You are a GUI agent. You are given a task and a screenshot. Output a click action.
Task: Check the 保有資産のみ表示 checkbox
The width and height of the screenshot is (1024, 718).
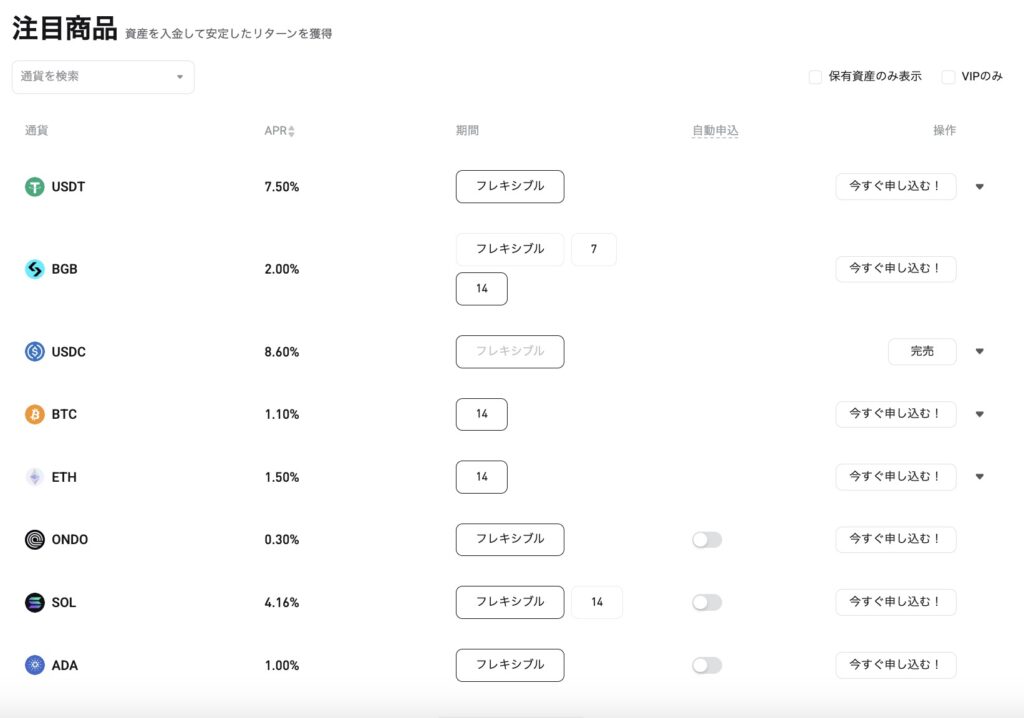(815, 77)
